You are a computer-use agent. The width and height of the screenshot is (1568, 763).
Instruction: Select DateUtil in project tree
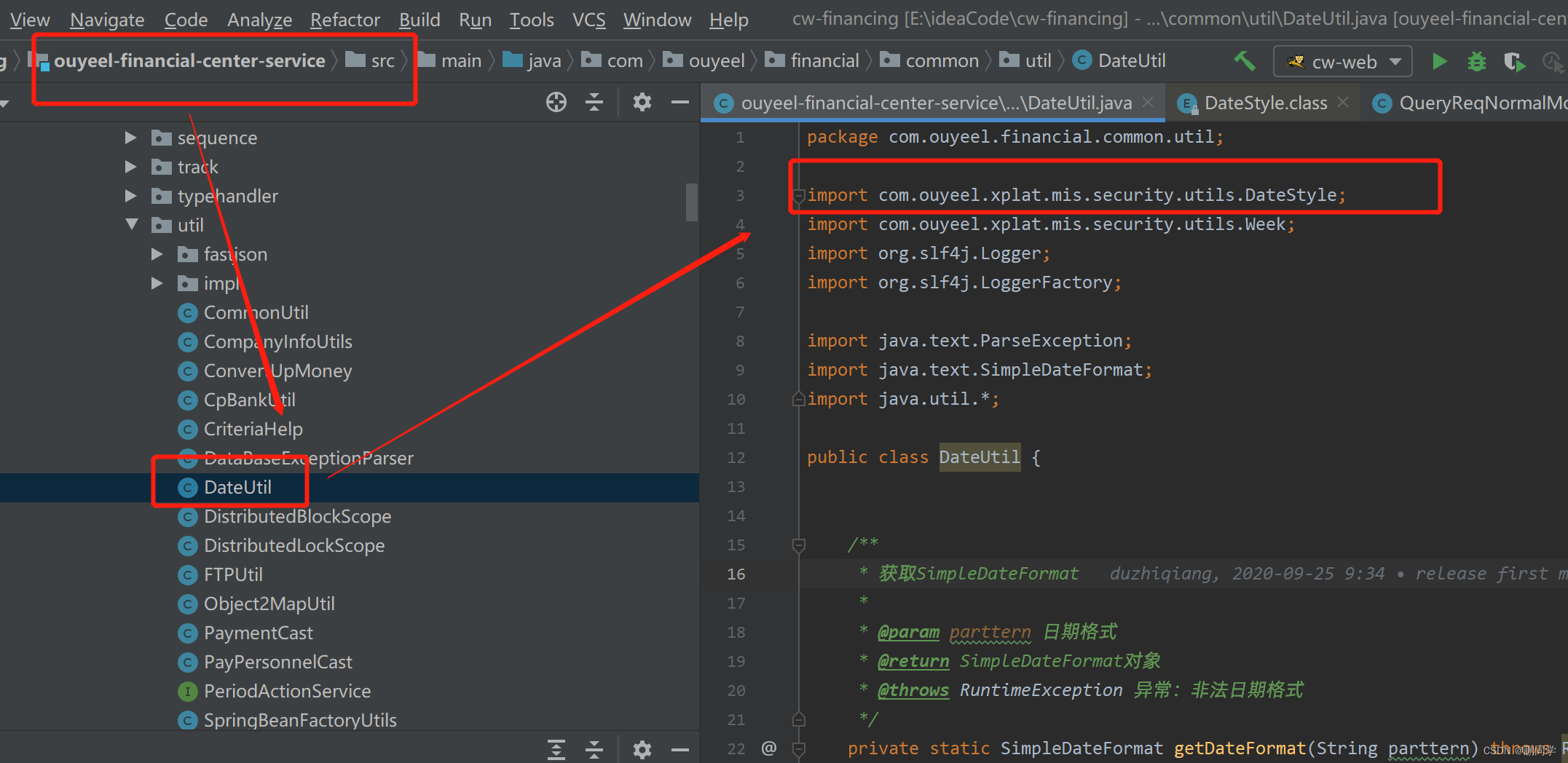237,487
